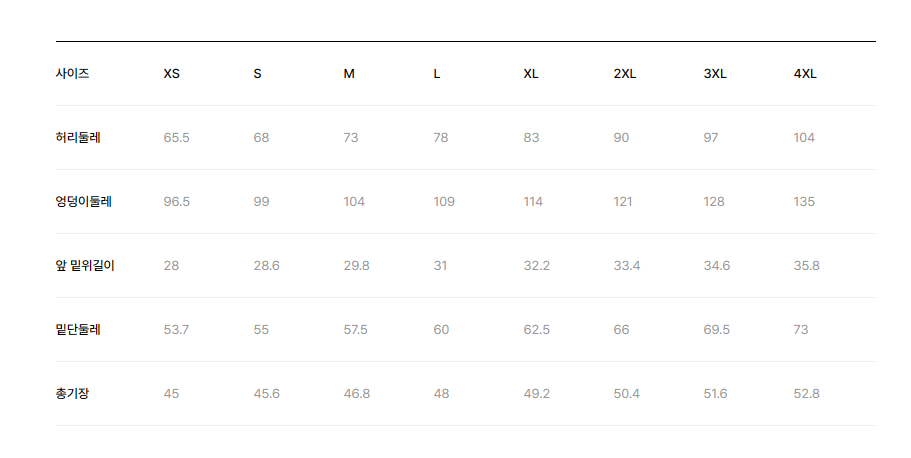
Task: Click the 총기장 row label
Action: pyautogui.click(x=73, y=393)
